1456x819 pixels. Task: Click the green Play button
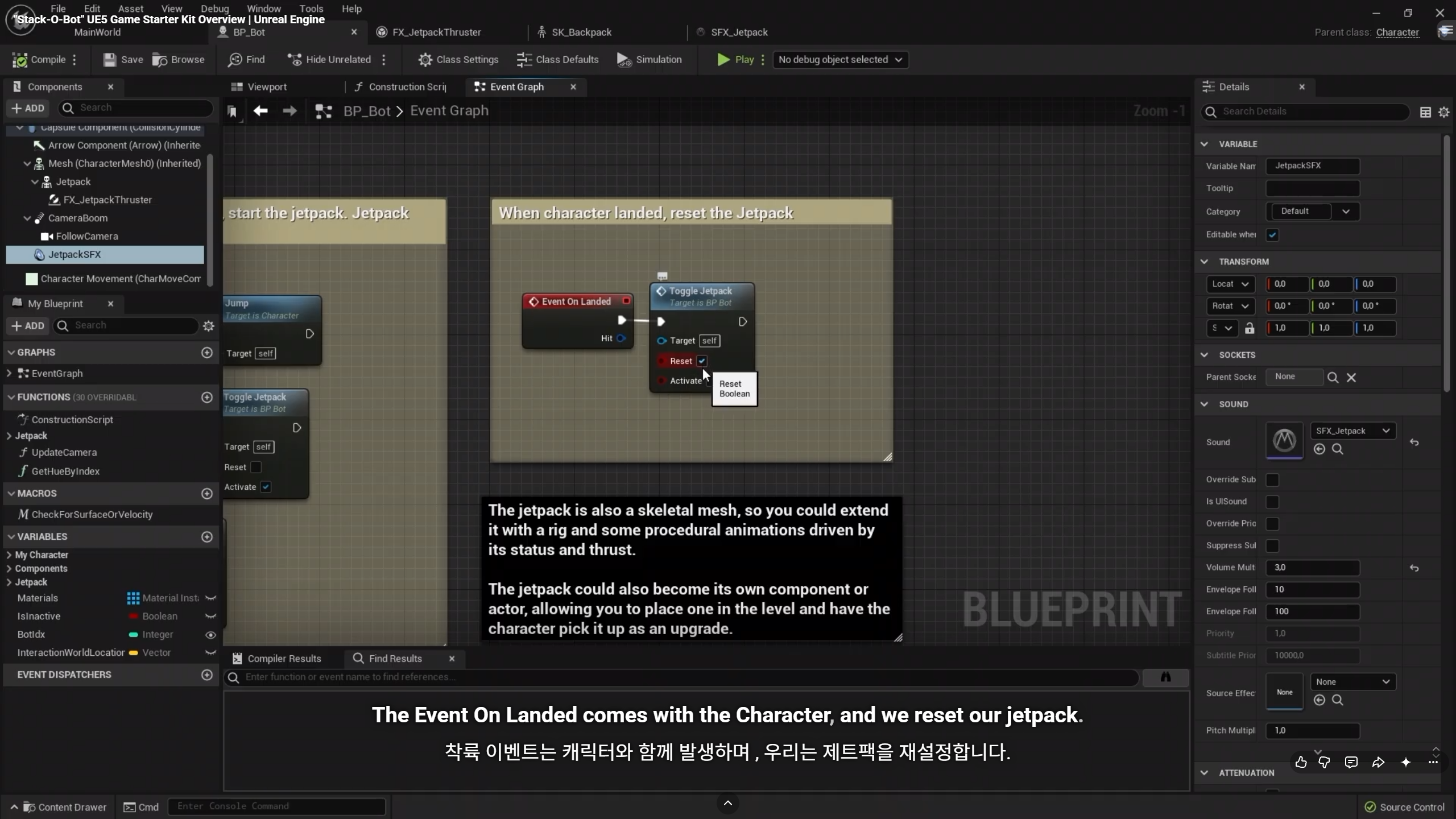coord(736,60)
